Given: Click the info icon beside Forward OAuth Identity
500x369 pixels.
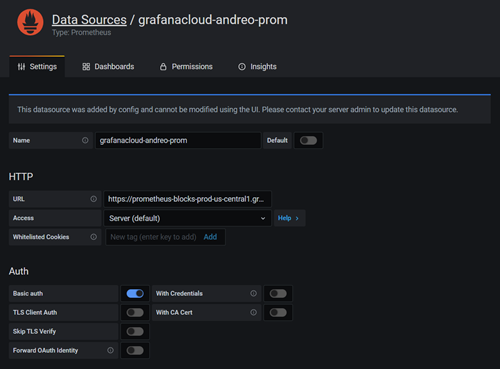Looking at the screenshot, I should [x=110, y=350].
